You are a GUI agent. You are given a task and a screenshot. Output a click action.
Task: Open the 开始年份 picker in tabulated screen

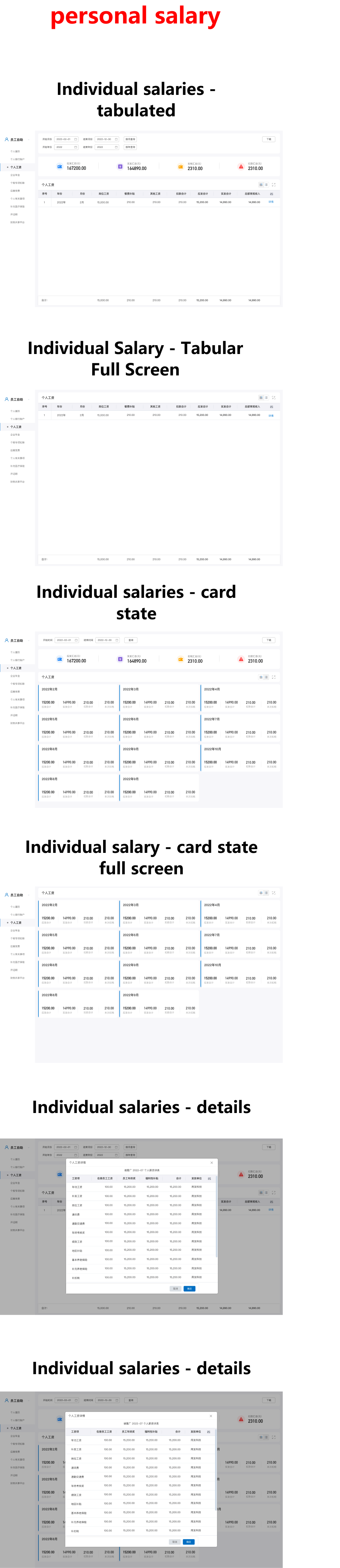[66, 147]
